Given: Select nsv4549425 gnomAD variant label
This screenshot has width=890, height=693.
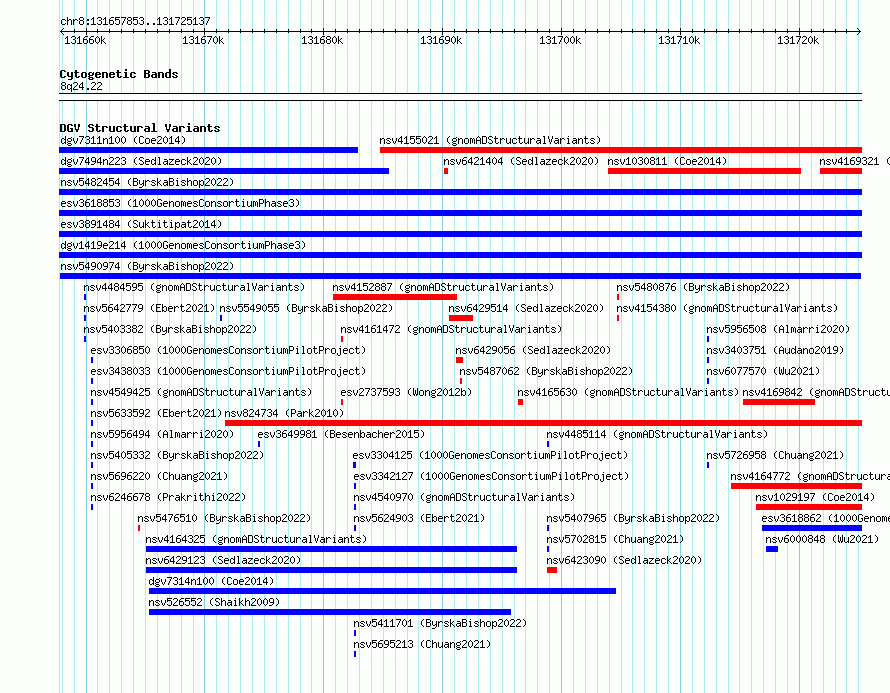Looking at the screenshot, I should 201,392.
